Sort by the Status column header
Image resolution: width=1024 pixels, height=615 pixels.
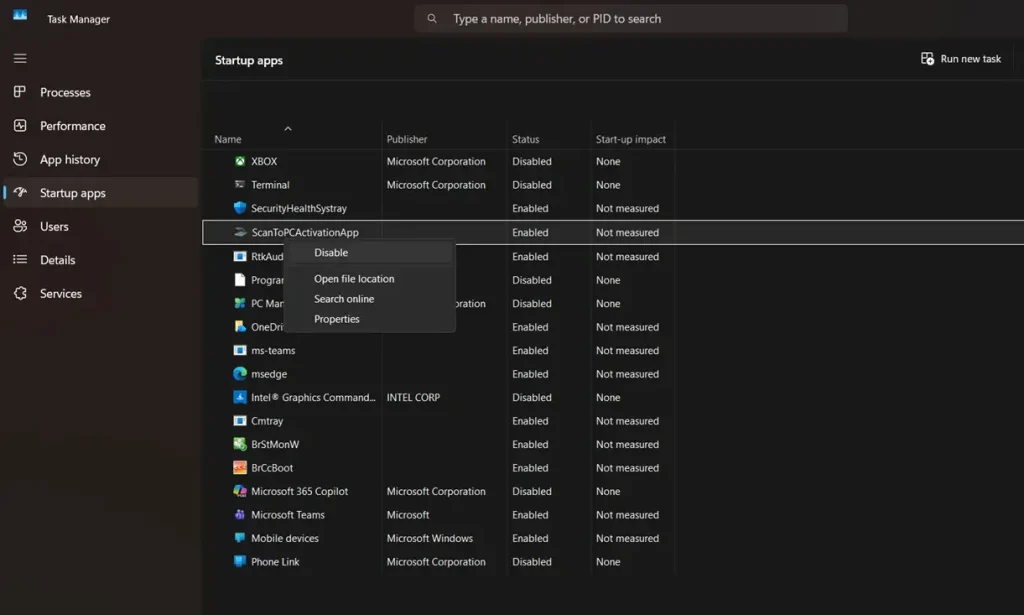[526, 139]
